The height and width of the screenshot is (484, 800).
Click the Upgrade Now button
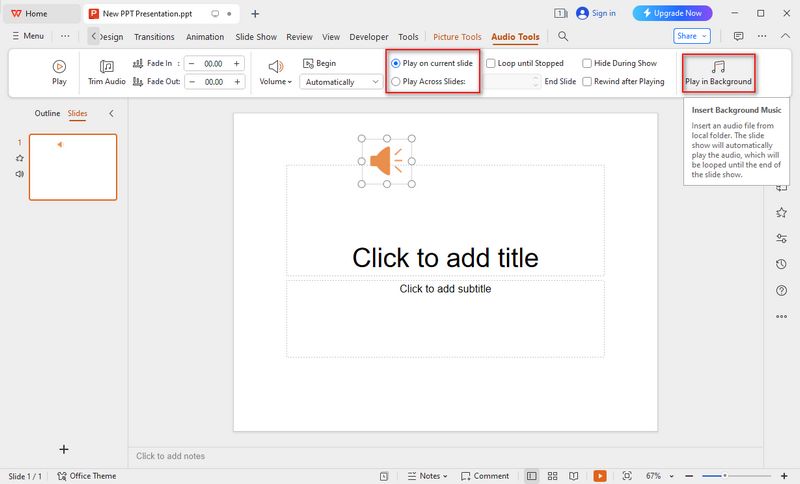672,13
